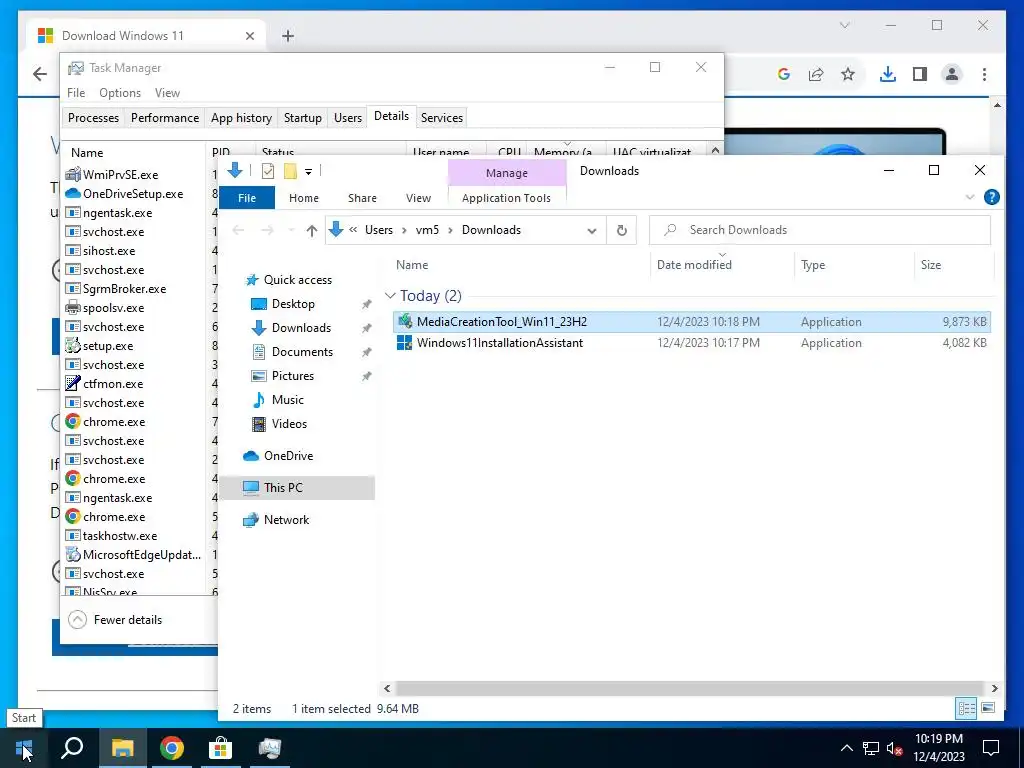
Task: Switch to Task Manager via its taskbar icon
Action: tap(270, 748)
